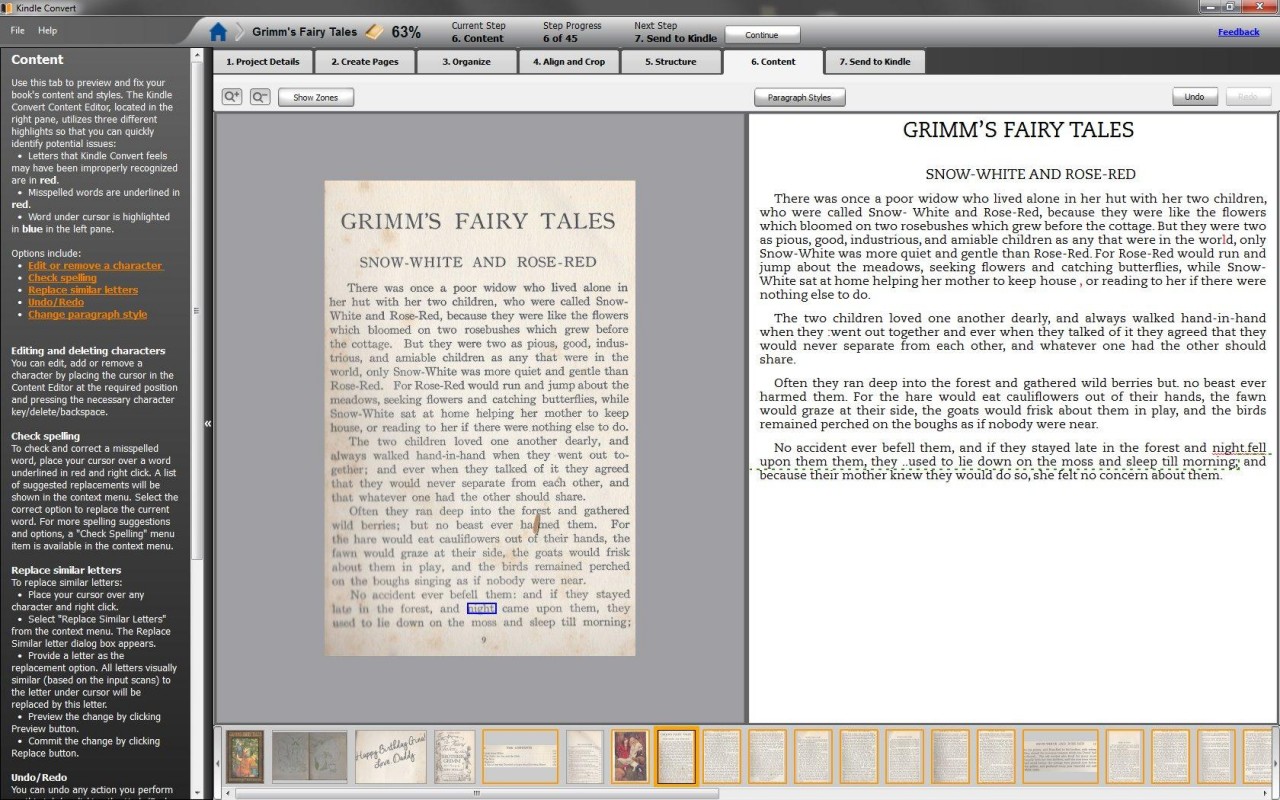Screen dimensions: 1280x800
Task: Click the zoom in magnifier icon
Action: [x=232, y=97]
